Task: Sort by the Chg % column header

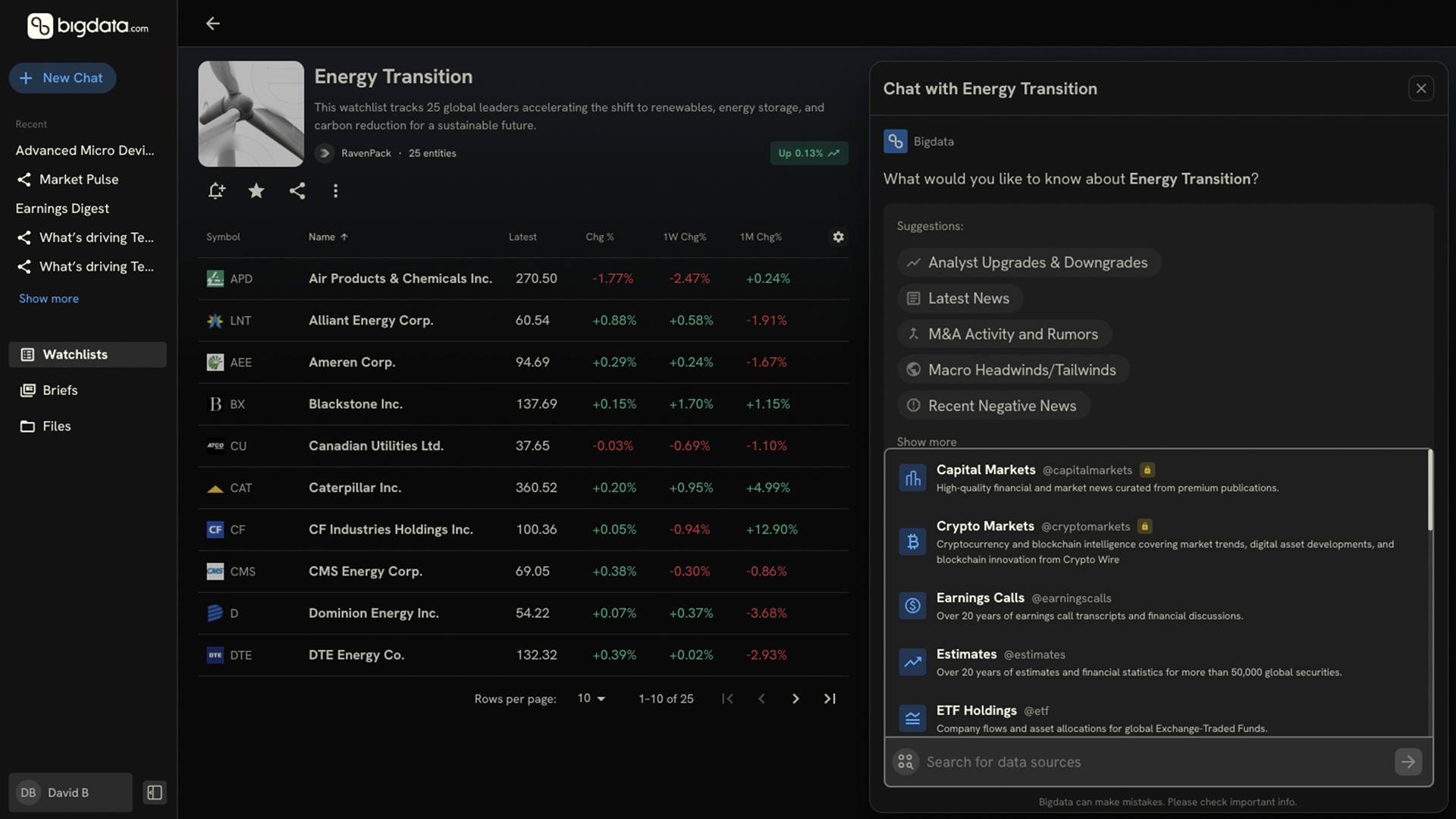Action: [599, 237]
